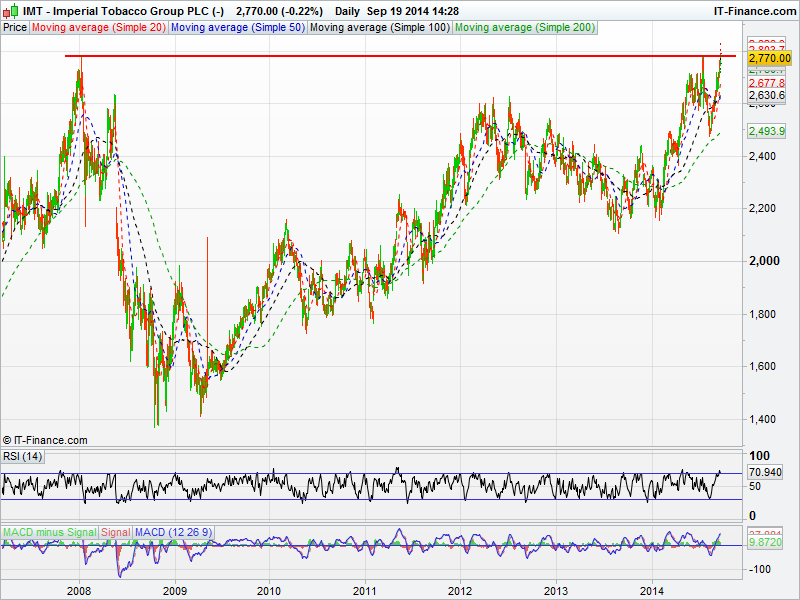Image resolution: width=800 pixels, height=600 pixels.
Task: Select the MACD minus Signal label
Action: [49, 531]
